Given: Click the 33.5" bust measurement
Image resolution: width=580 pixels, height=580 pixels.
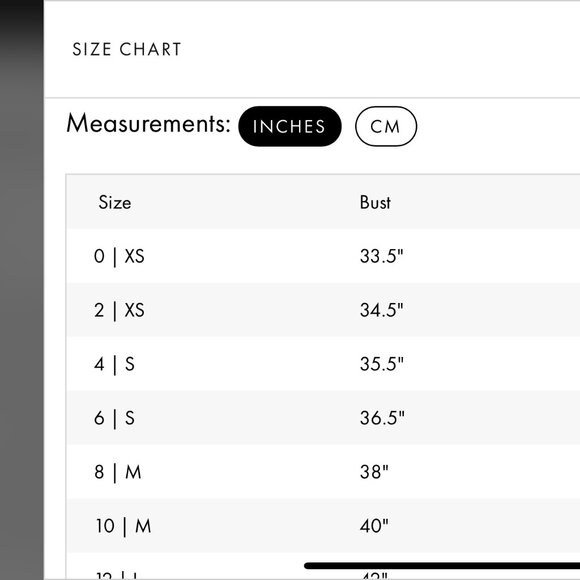Looking at the screenshot, I should 381,256.
